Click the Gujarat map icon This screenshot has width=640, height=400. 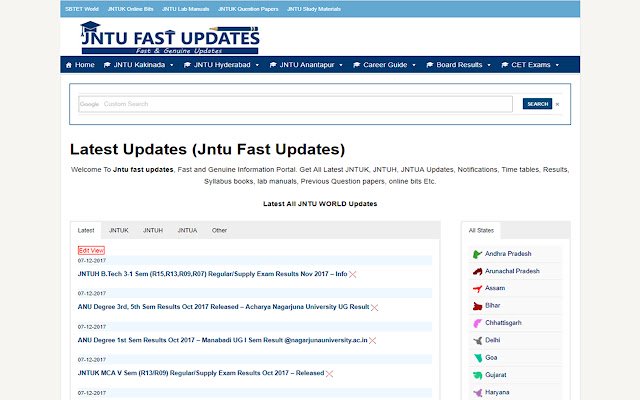(x=477, y=376)
